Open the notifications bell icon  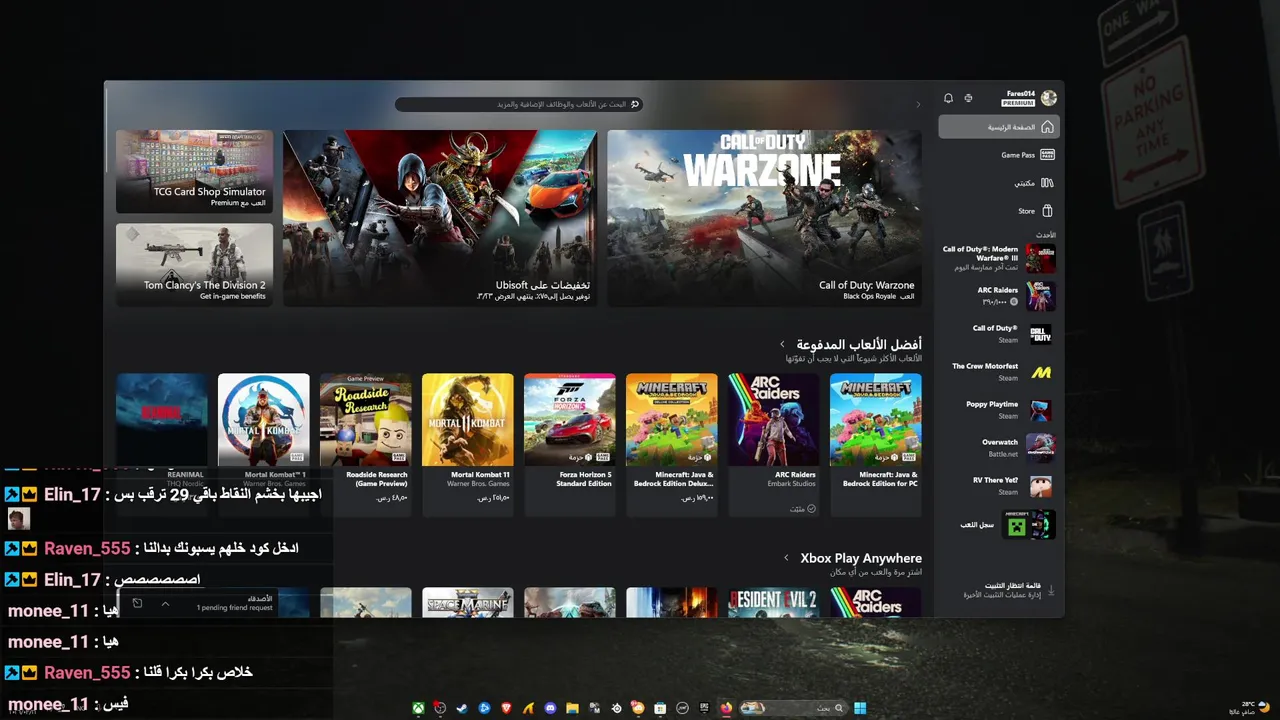pyautogui.click(x=948, y=98)
